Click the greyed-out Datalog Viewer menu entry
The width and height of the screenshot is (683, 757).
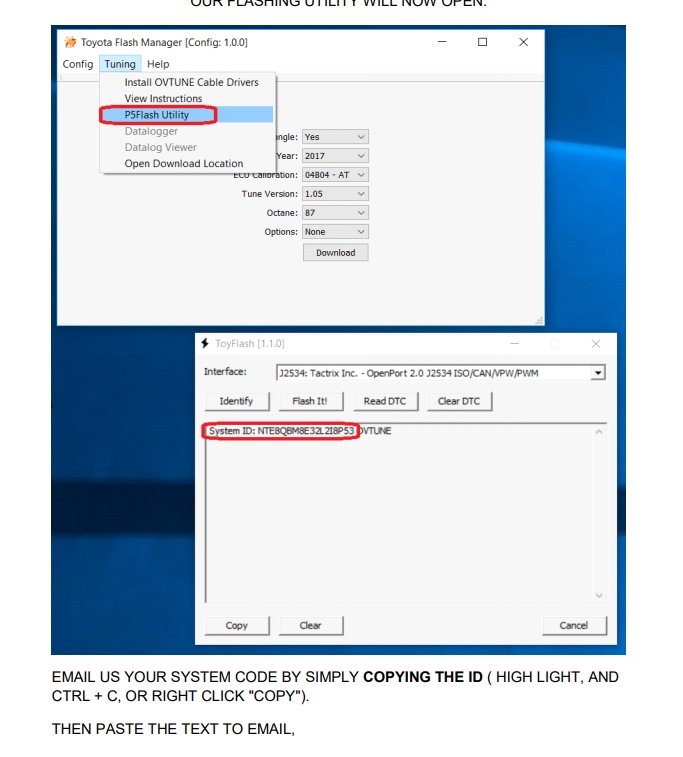click(x=160, y=147)
